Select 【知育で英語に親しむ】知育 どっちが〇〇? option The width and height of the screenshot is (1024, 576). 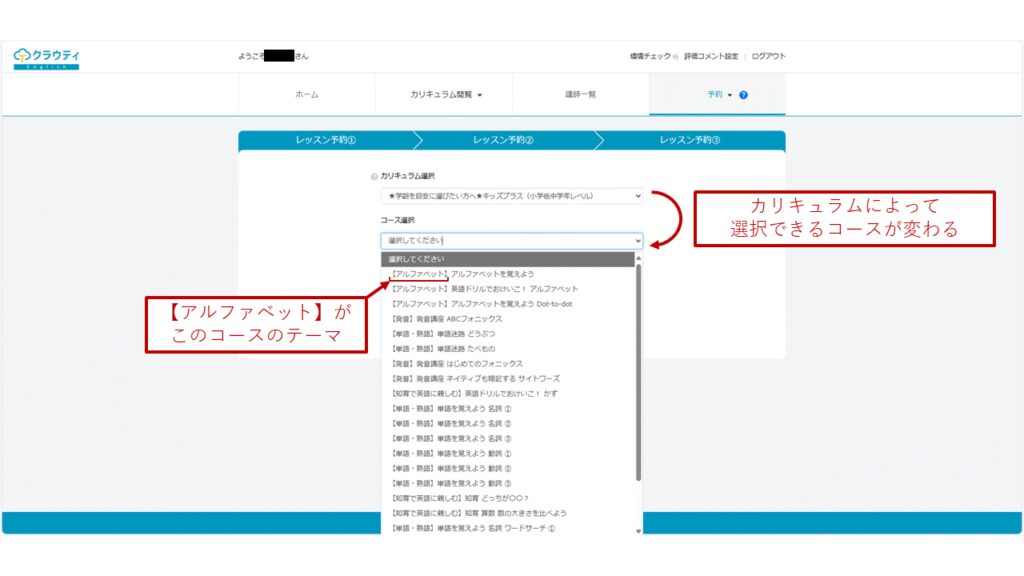pos(460,498)
